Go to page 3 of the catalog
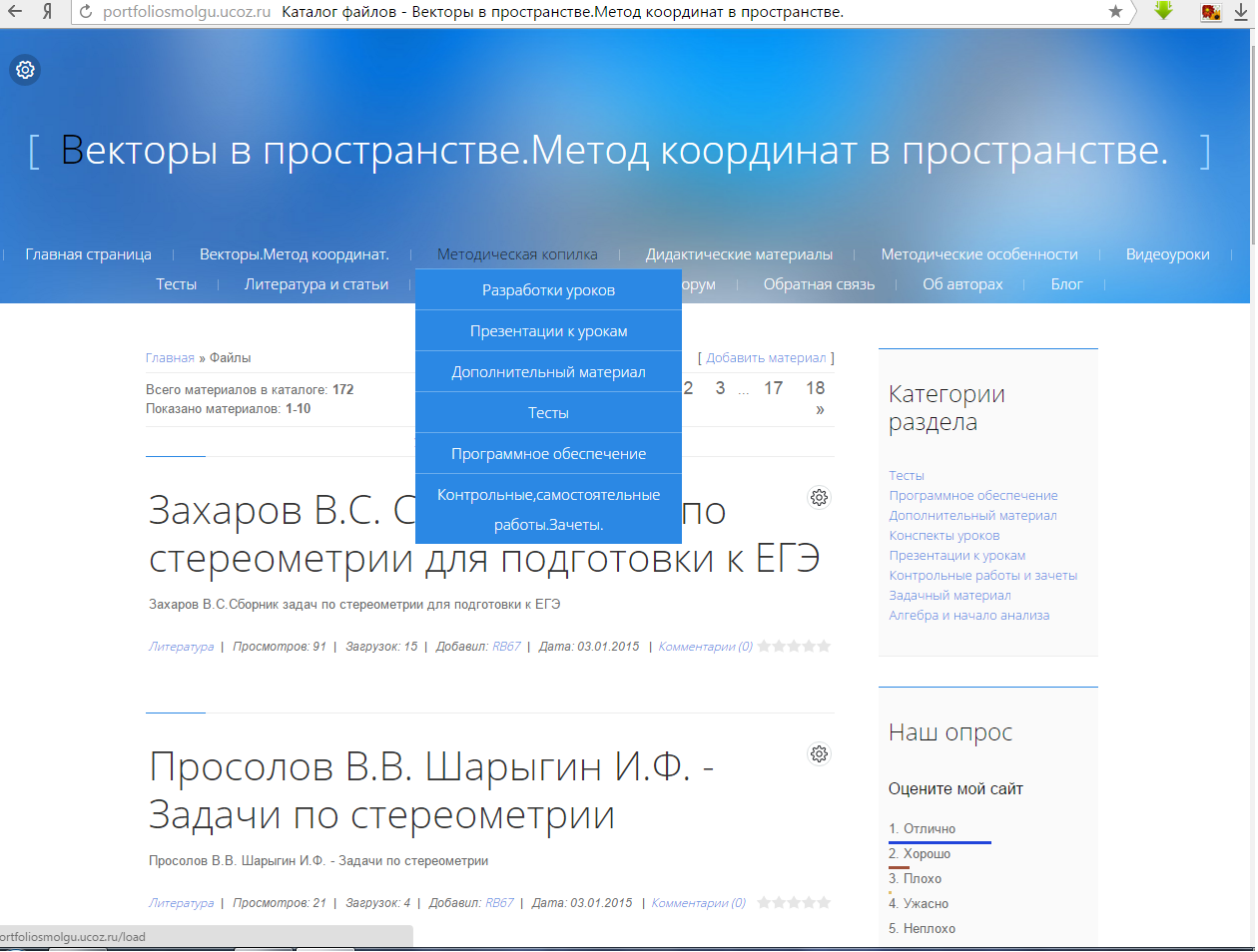 pyautogui.click(x=720, y=388)
